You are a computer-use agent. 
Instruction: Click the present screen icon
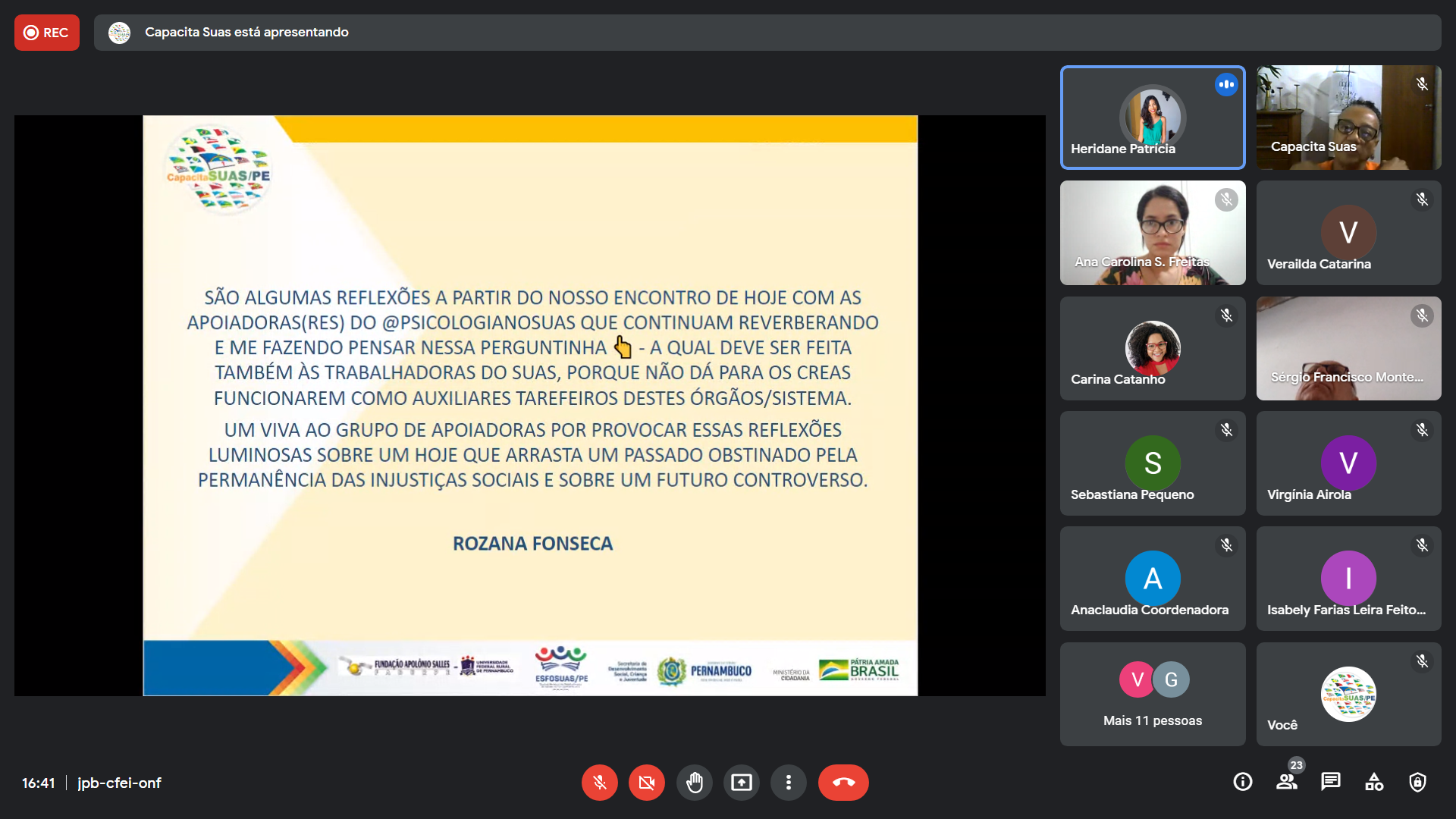tap(741, 783)
